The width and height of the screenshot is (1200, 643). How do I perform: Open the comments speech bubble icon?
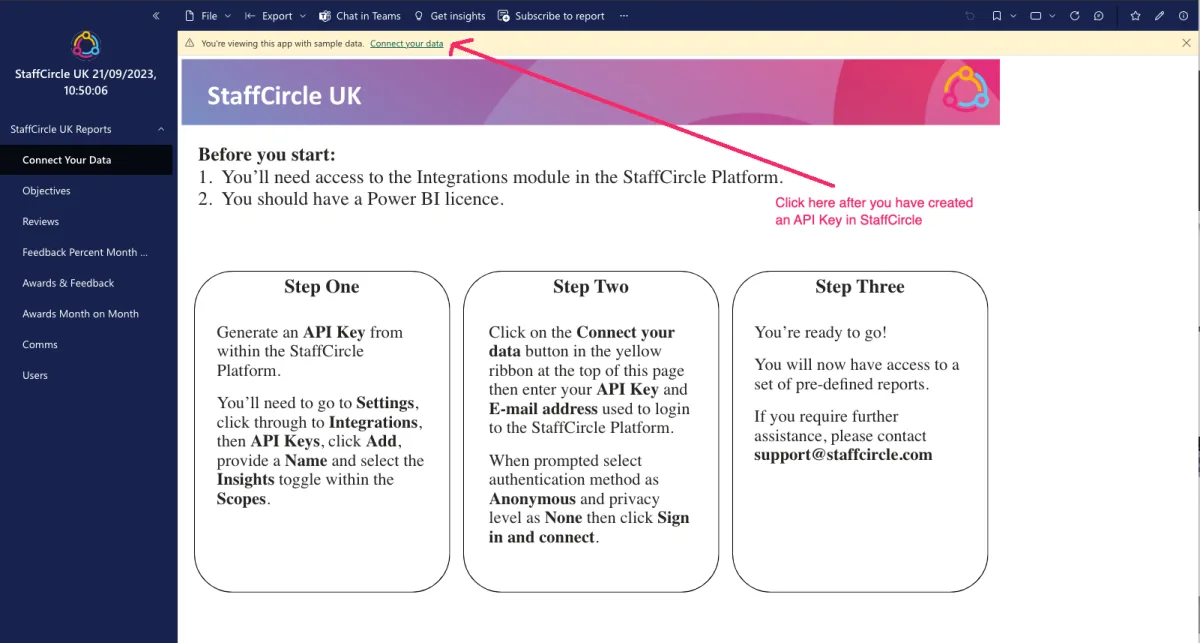(x=1099, y=16)
